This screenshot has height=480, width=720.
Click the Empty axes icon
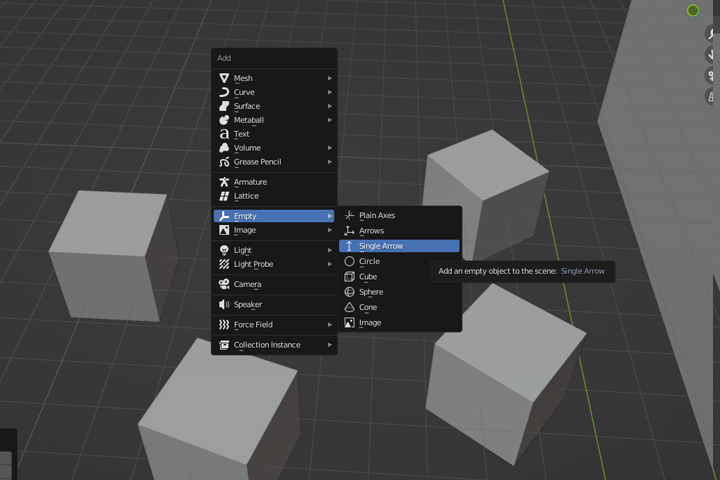click(224, 216)
